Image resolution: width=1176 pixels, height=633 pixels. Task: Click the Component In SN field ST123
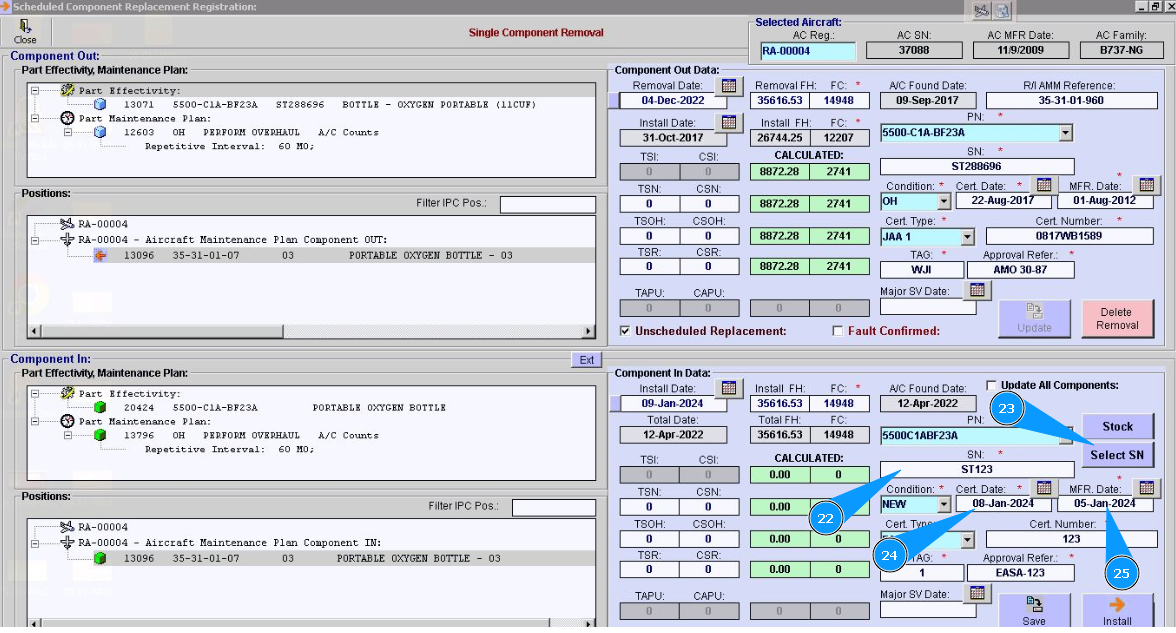(976, 471)
